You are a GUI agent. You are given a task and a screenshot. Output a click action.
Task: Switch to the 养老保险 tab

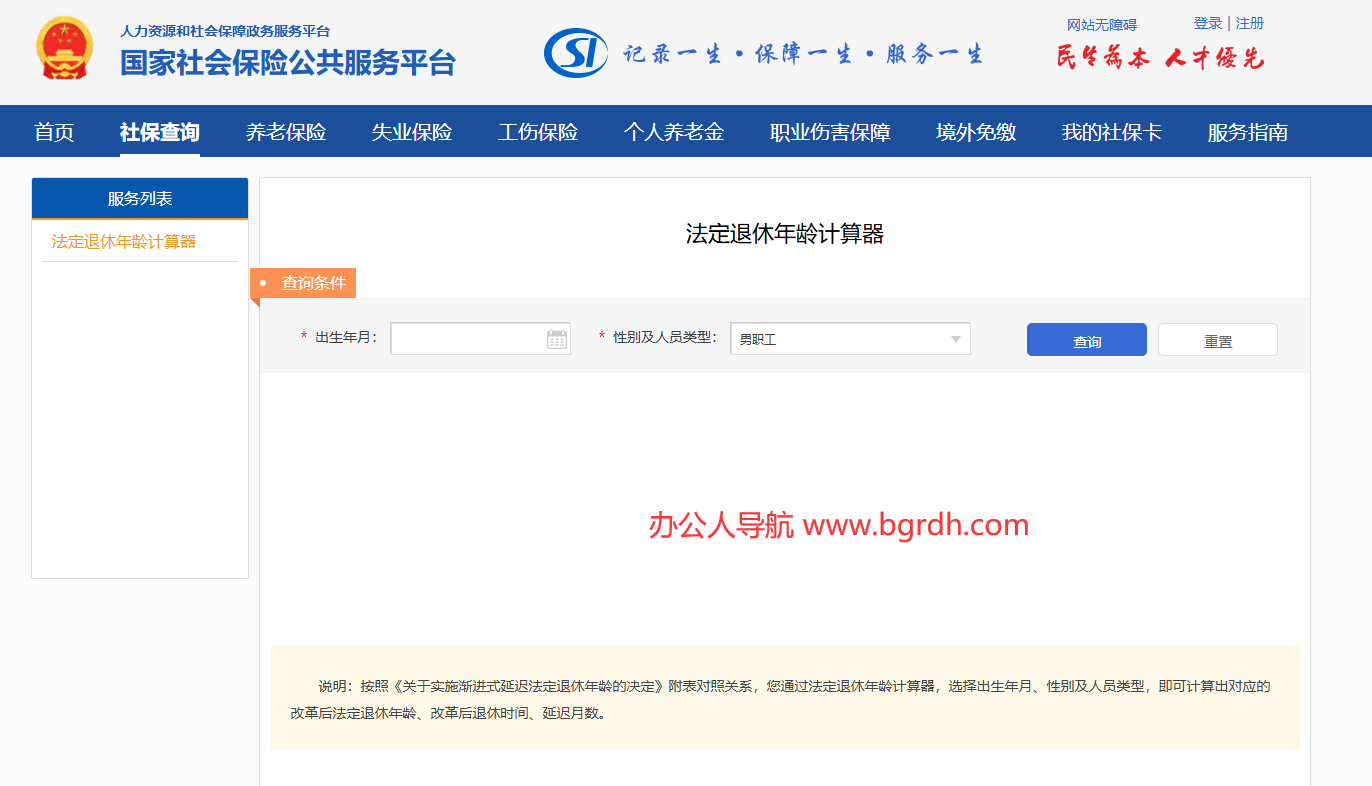[285, 131]
